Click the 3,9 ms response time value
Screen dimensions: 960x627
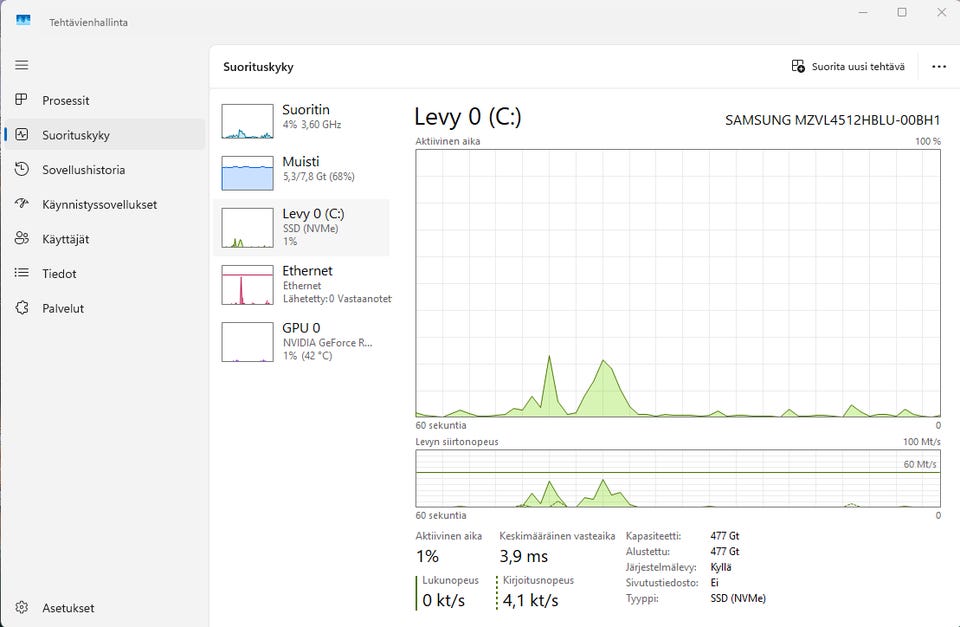[x=523, y=556]
